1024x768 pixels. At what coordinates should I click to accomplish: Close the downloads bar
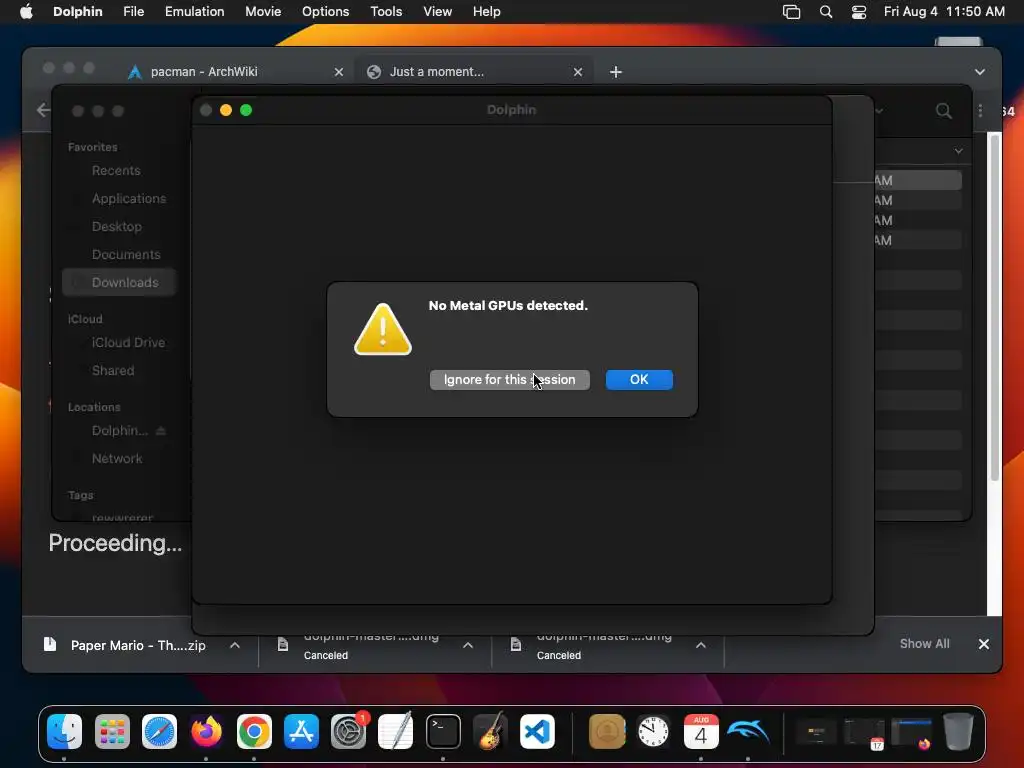tap(984, 644)
